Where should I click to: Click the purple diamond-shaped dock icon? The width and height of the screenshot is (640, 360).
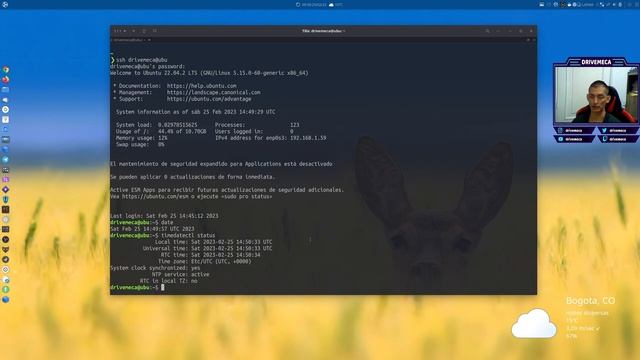pyautogui.click(x=5, y=189)
